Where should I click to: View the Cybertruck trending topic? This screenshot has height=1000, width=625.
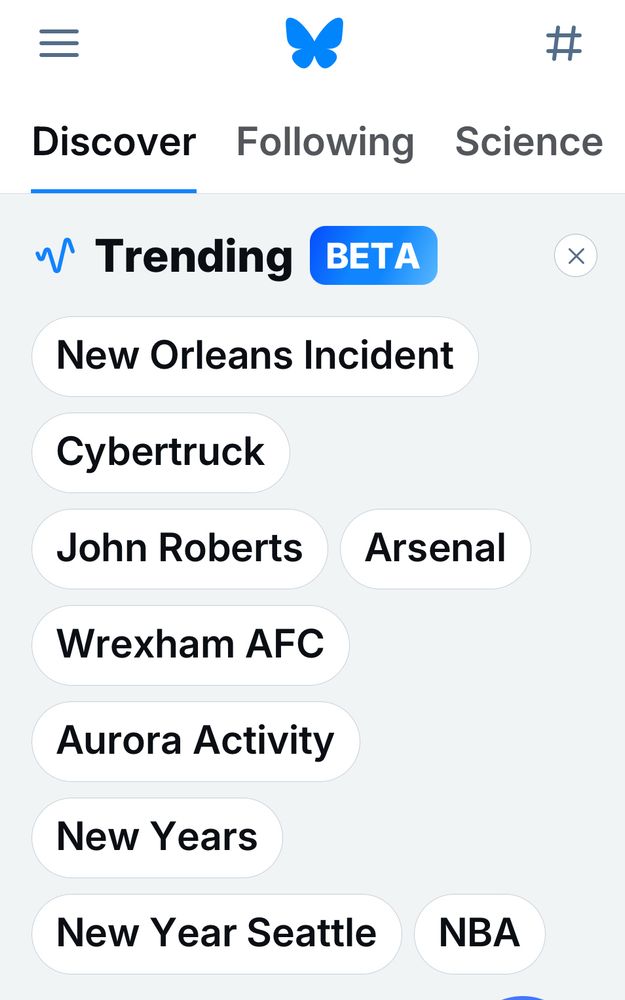pyautogui.click(x=161, y=452)
